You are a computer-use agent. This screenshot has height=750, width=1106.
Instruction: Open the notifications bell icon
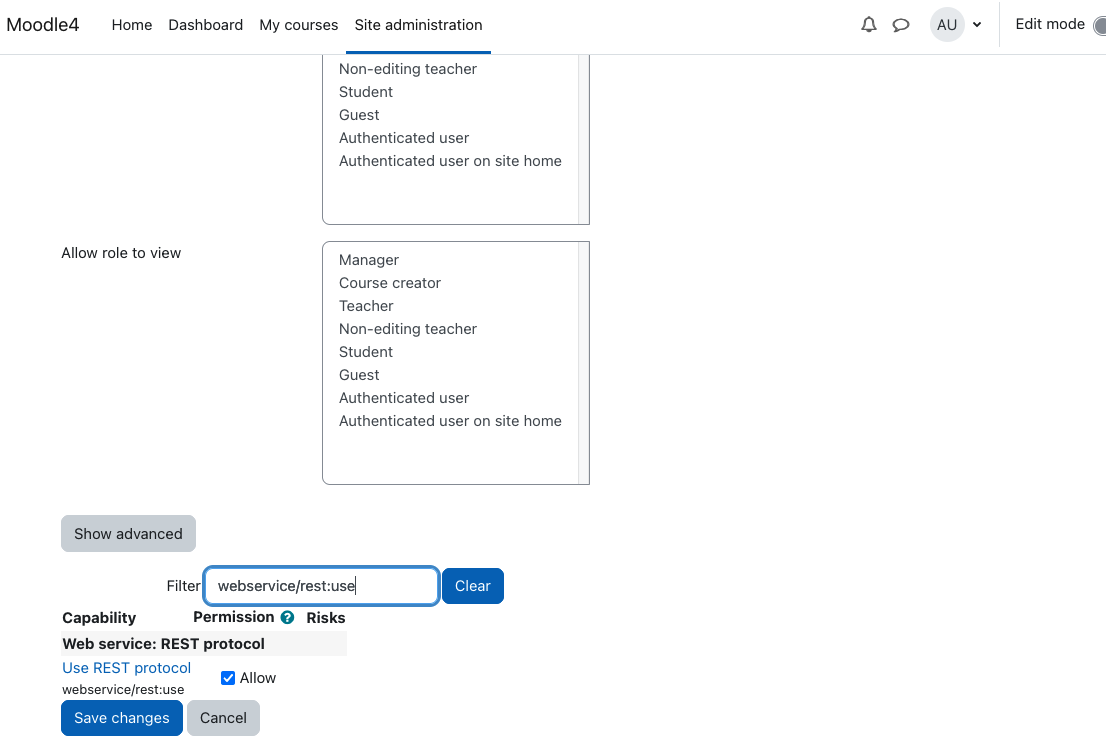pyautogui.click(x=869, y=25)
